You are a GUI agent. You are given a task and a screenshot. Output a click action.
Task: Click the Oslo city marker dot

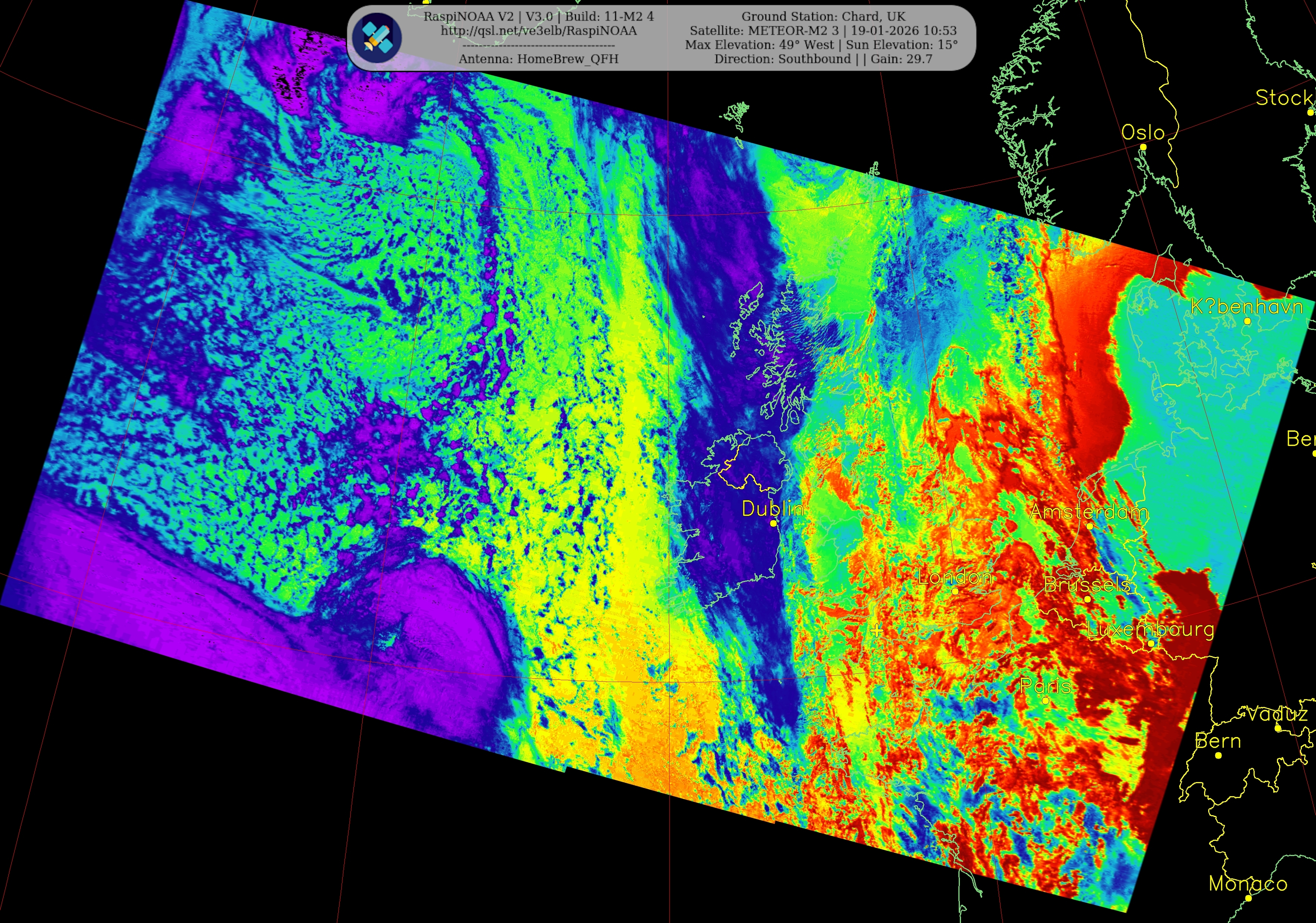point(1143,147)
